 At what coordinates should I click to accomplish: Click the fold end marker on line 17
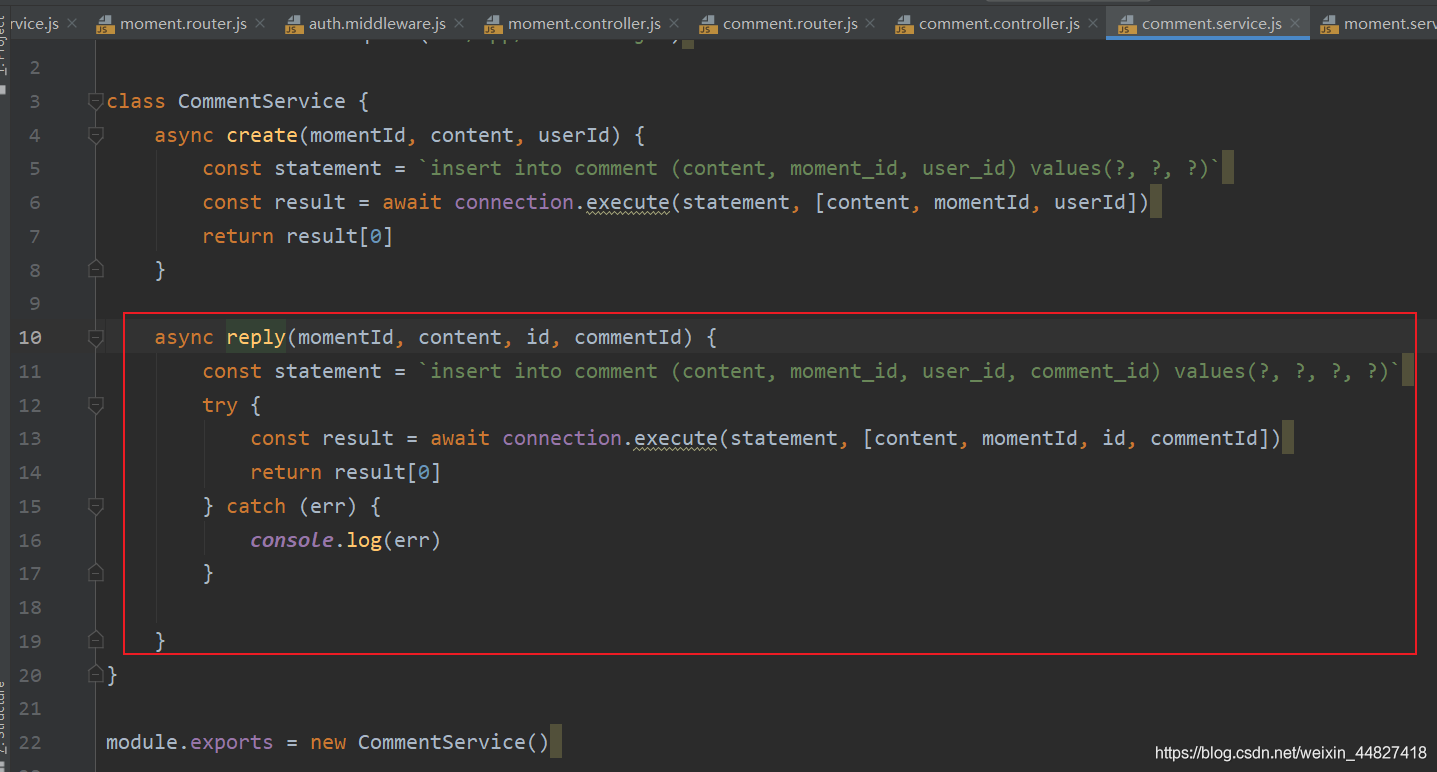coord(95,573)
